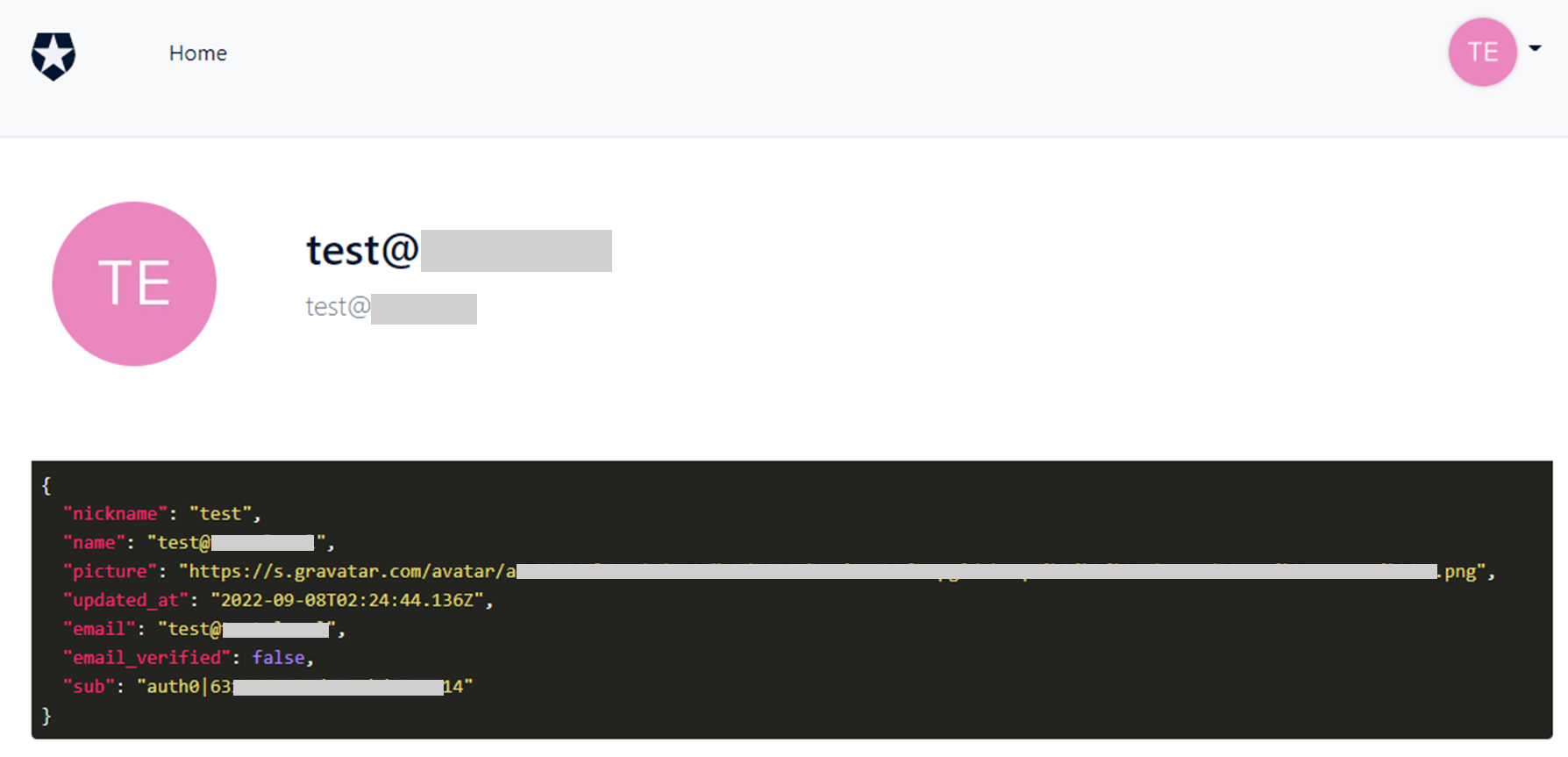Click the large pink TE profile picture
Screen dimensions: 1568x757
pos(134,283)
